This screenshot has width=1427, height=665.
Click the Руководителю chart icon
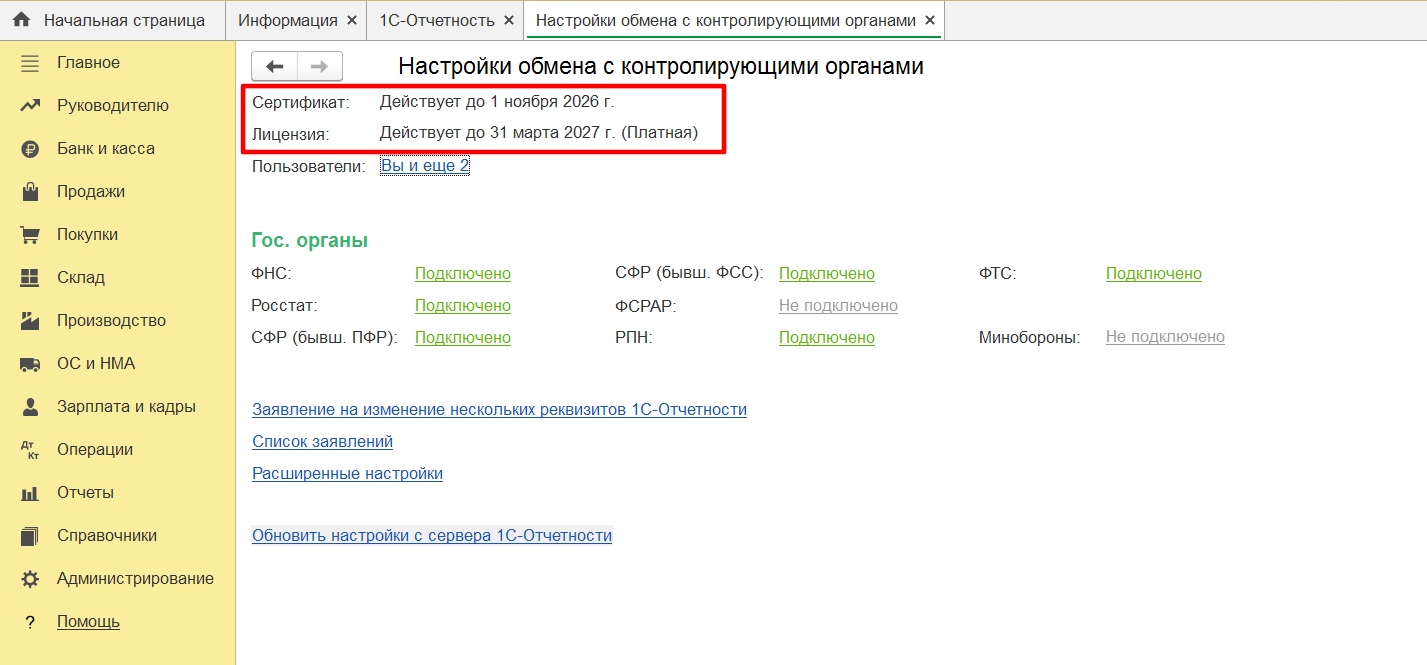coord(30,106)
